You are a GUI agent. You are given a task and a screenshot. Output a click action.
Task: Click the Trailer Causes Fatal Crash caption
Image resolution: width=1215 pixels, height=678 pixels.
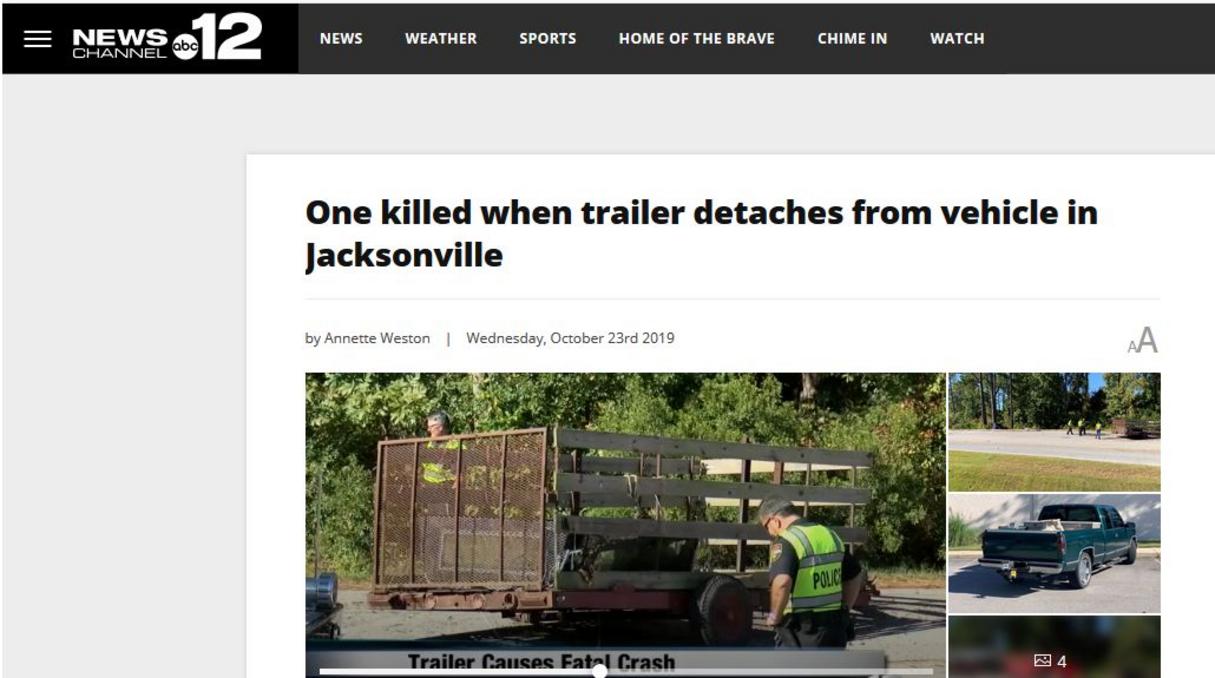[x=541, y=662]
